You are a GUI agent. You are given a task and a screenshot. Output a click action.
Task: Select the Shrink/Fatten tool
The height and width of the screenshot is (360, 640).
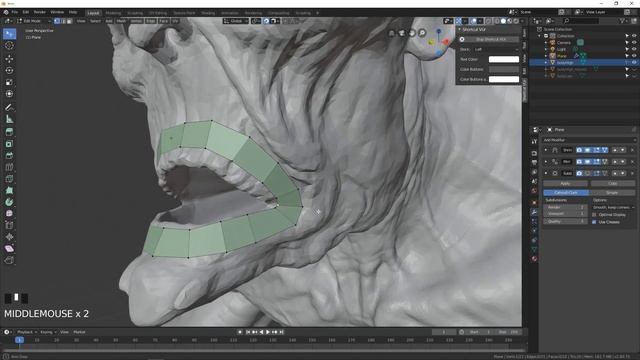pyautogui.click(x=9, y=237)
